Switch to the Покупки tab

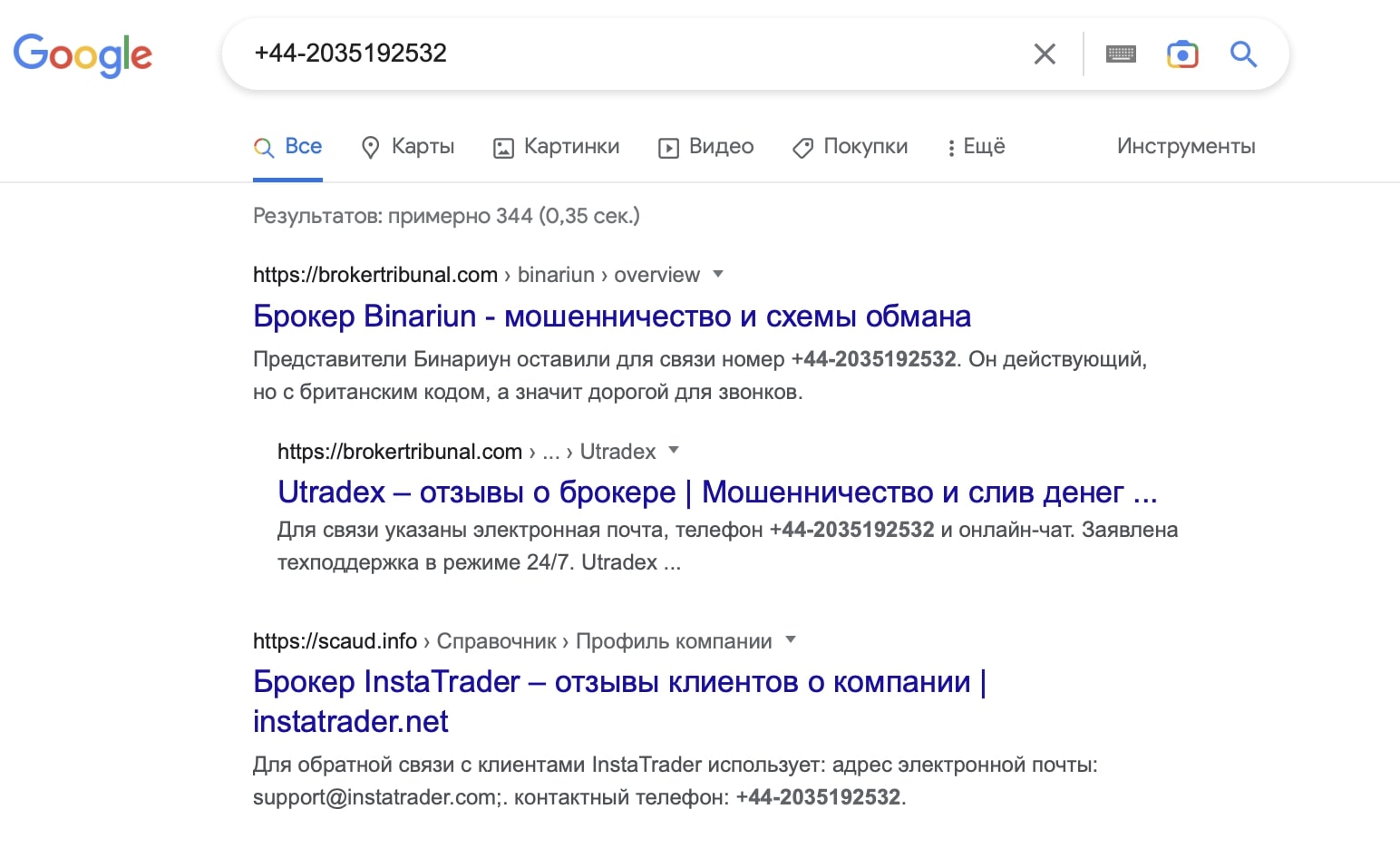pyautogui.click(x=850, y=147)
